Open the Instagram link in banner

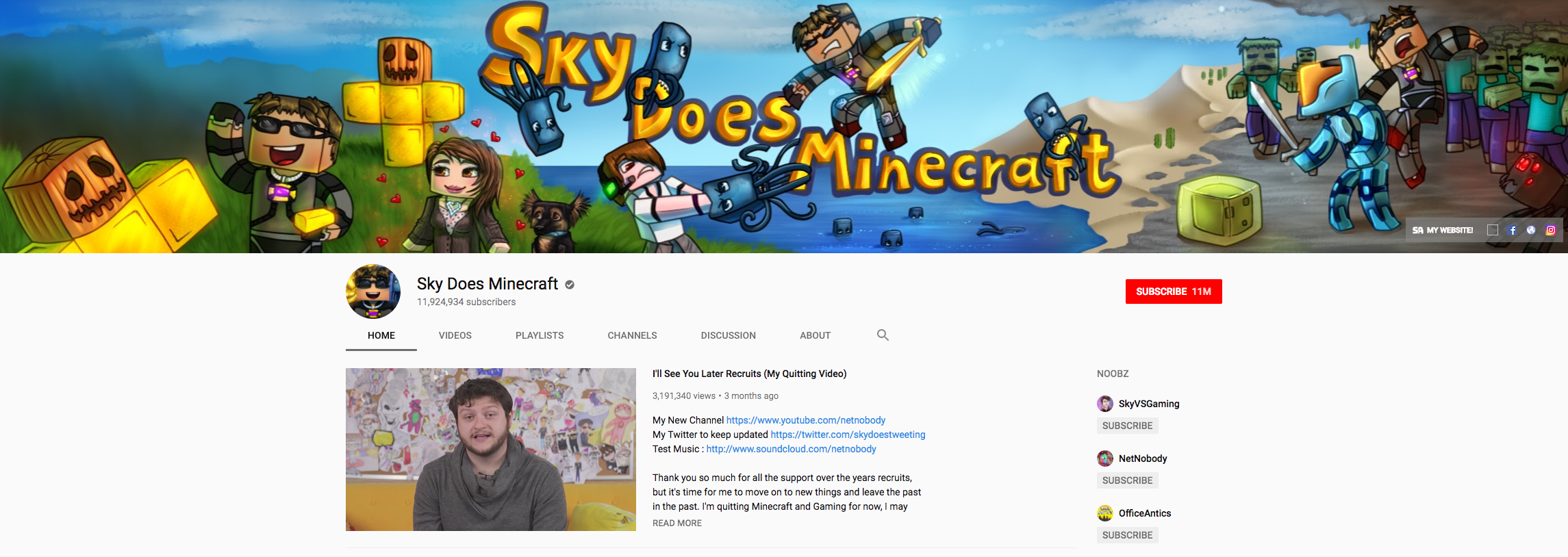[1551, 231]
